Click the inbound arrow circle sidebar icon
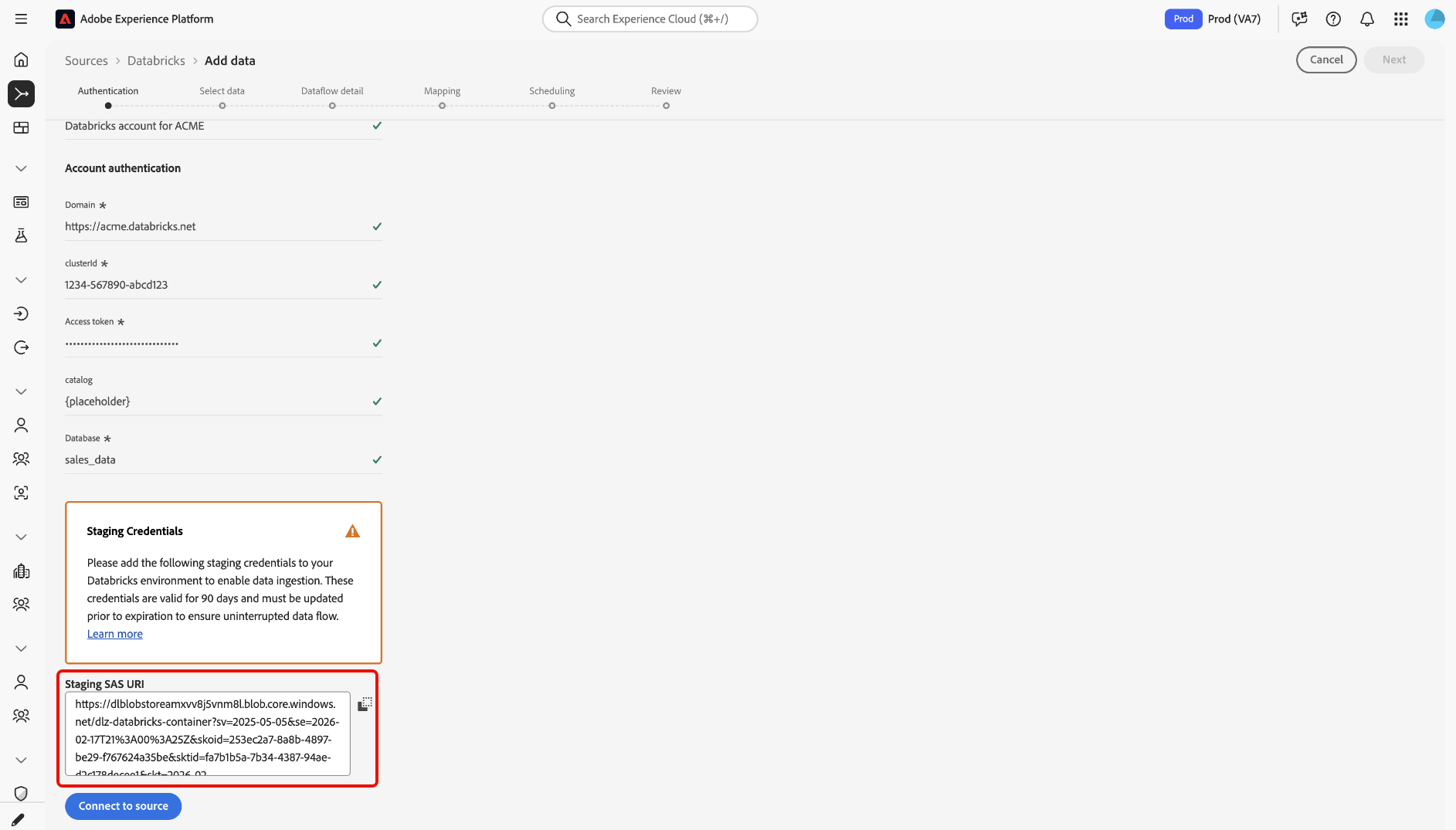The image size is (1456, 830). [21, 313]
